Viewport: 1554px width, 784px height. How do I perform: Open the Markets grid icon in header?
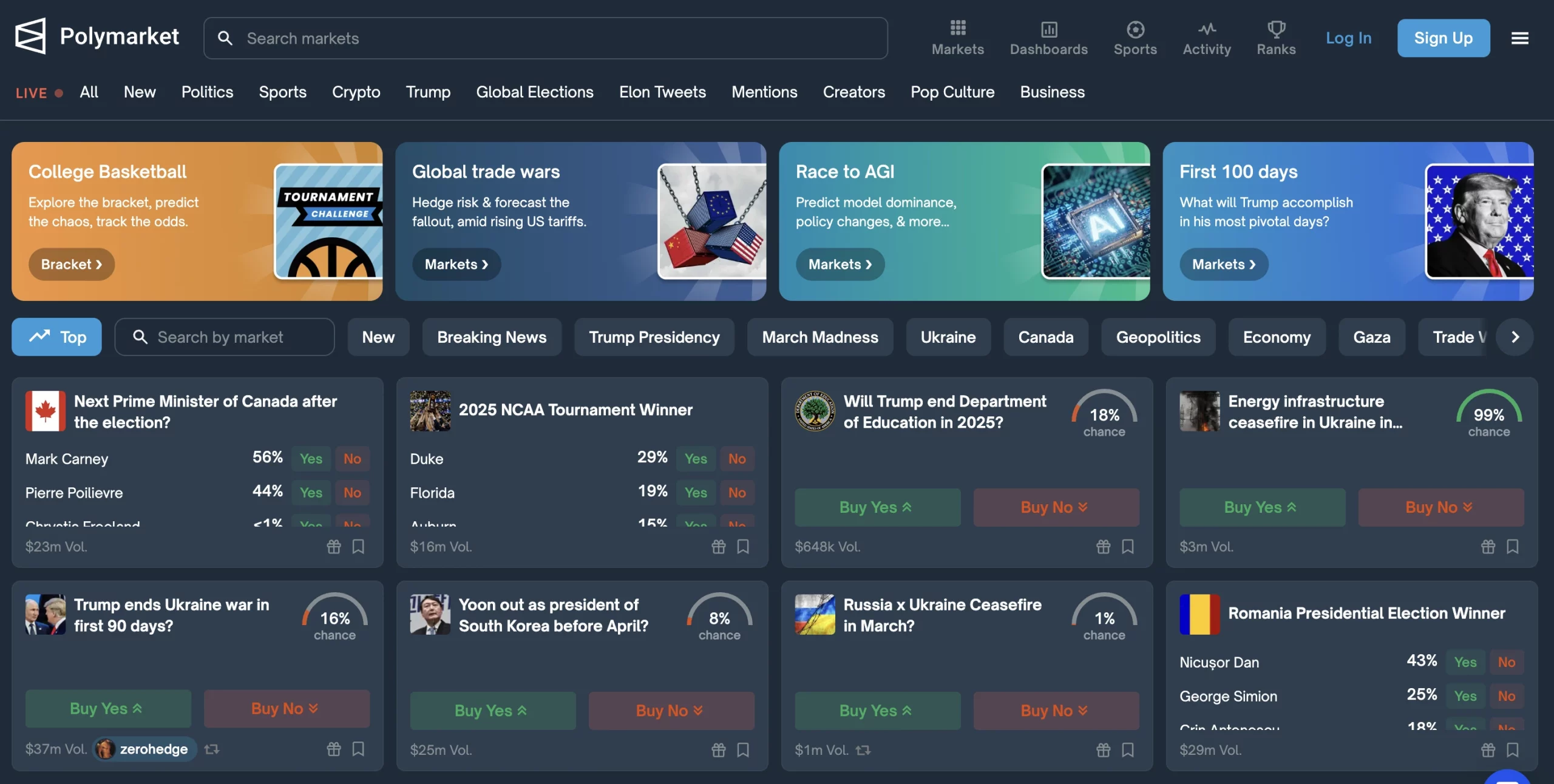click(957, 28)
